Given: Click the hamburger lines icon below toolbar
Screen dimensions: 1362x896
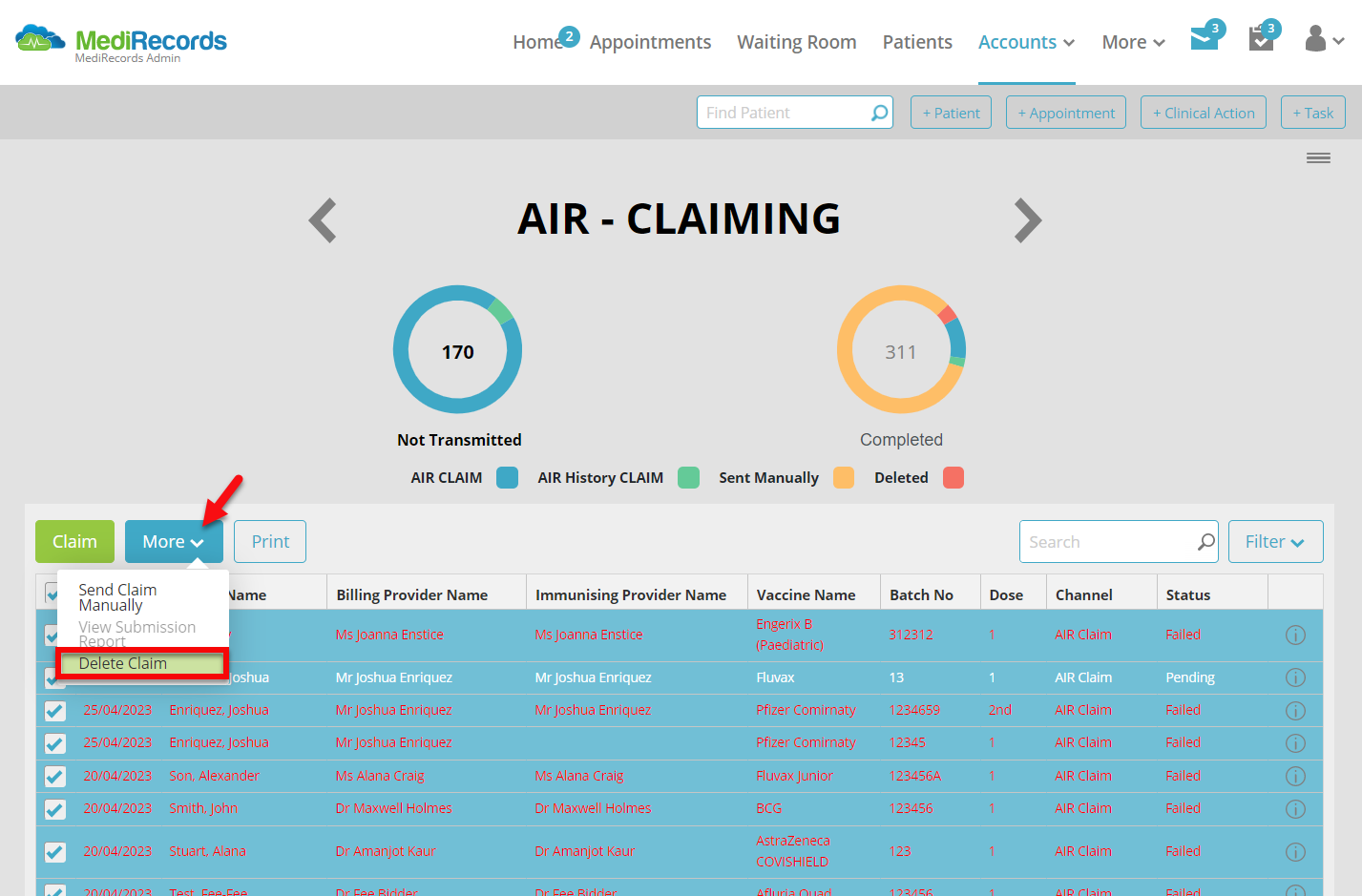Looking at the screenshot, I should tap(1318, 158).
